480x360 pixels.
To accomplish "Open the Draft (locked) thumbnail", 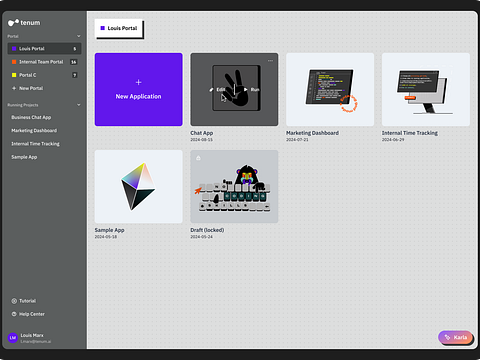I will (x=234, y=186).
